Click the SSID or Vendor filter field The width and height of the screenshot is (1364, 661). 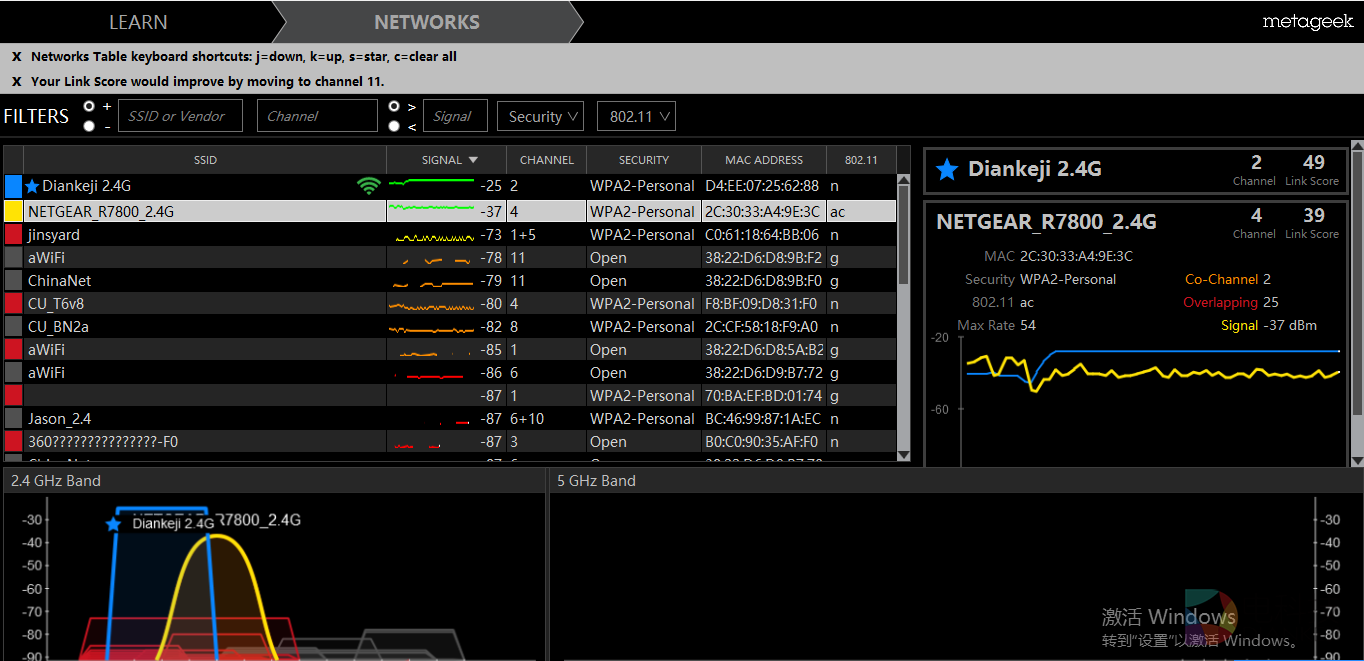point(180,116)
